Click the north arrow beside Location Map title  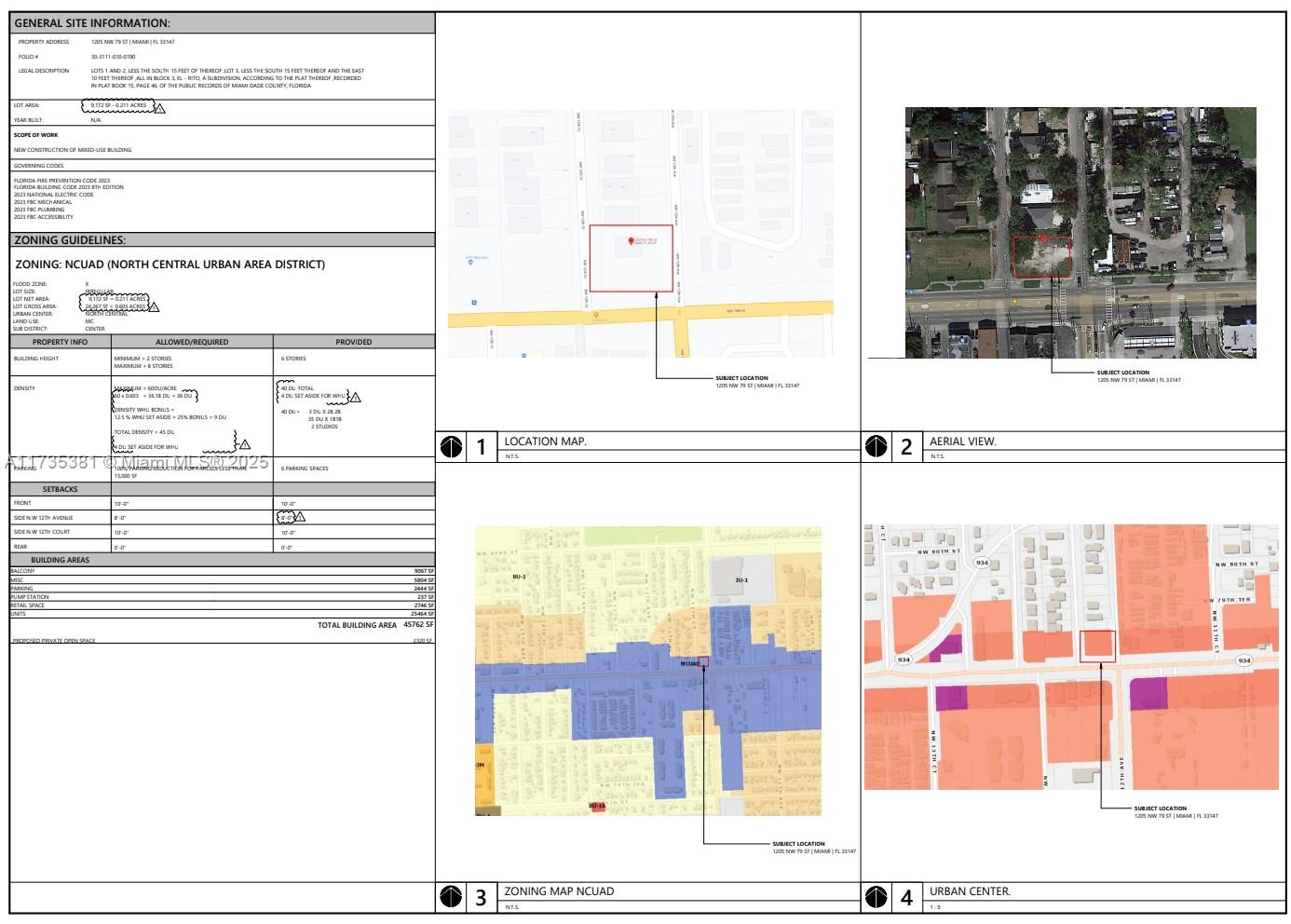451,447
